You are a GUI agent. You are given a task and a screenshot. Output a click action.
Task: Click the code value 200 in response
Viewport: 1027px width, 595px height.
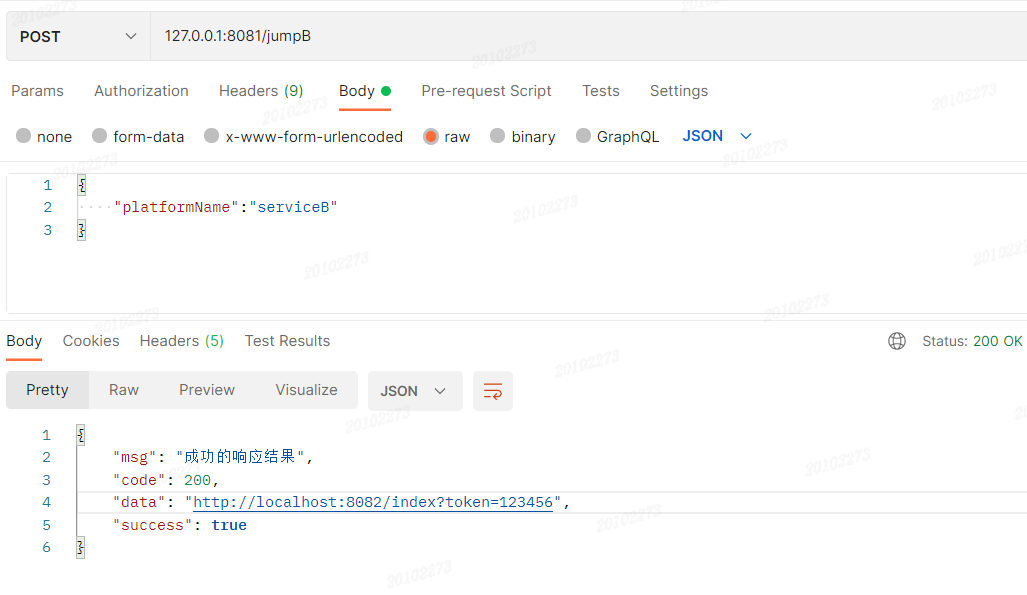pyautogui.click(x=197, y=480)
